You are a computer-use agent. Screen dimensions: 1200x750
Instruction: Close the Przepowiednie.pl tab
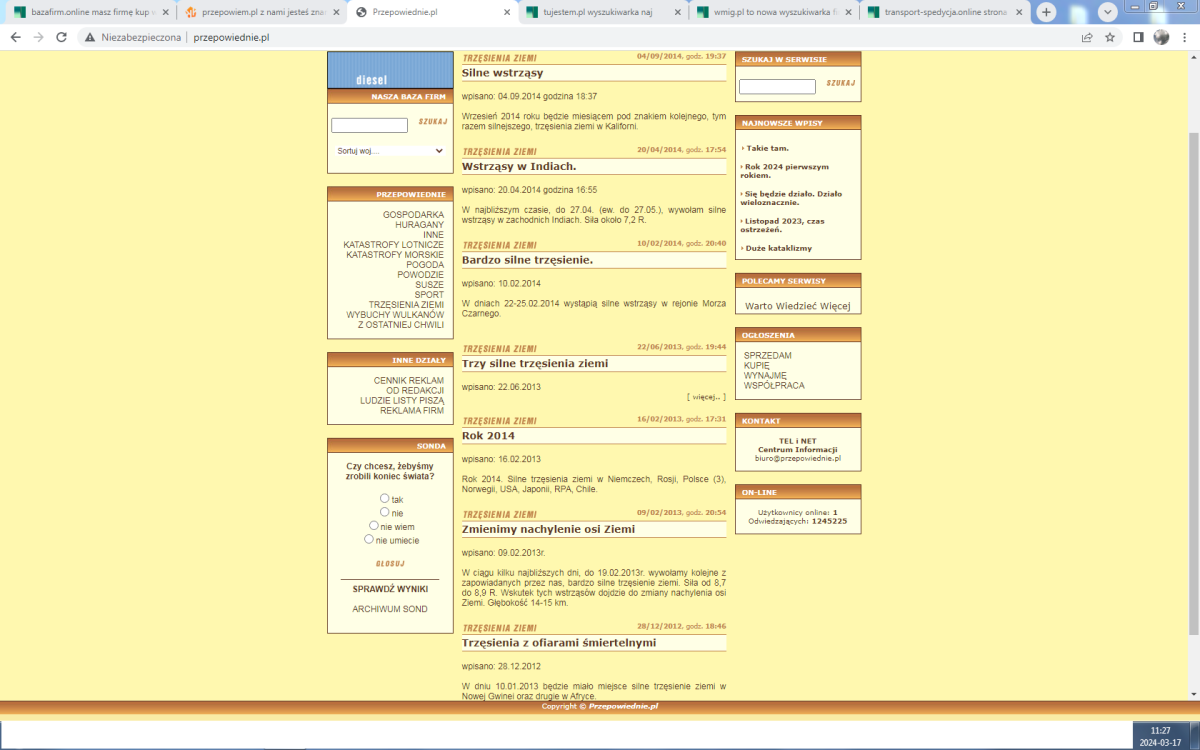(506, 12)
